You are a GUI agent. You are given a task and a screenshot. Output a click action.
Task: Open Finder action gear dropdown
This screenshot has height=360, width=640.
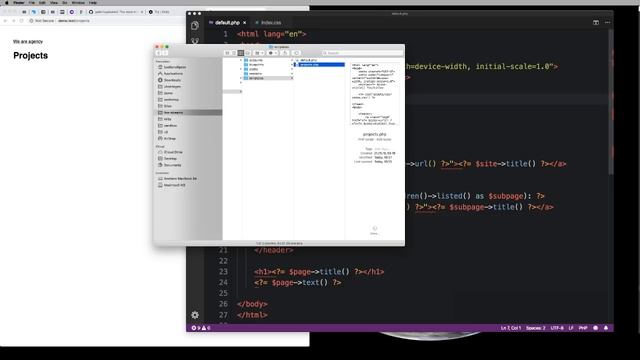point(273,53)
